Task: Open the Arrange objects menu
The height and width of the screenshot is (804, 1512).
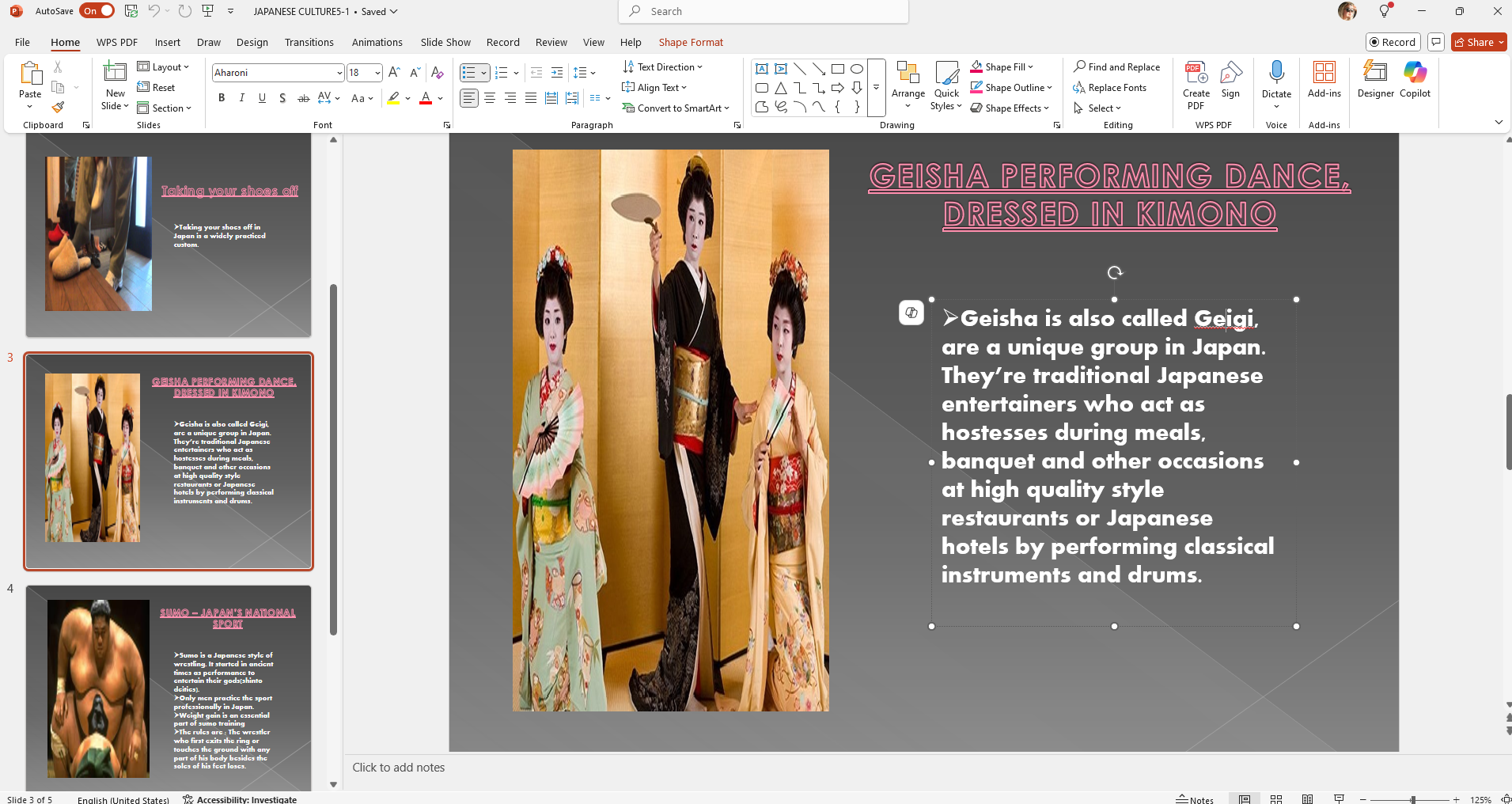Action: (x=908, y=85)
